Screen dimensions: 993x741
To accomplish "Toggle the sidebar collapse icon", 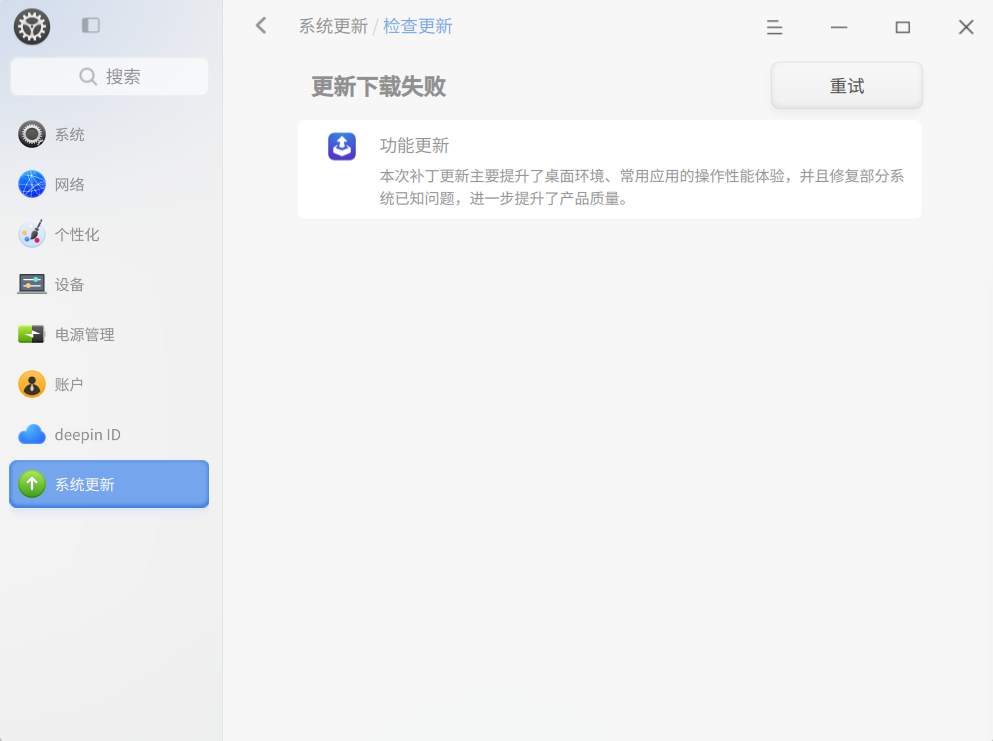I will [x=91, y=25].
